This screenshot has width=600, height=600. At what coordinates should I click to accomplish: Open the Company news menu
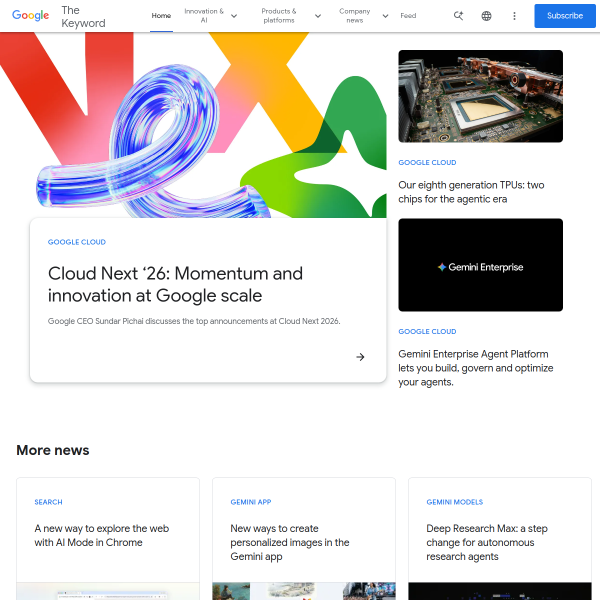pos(354,16)
